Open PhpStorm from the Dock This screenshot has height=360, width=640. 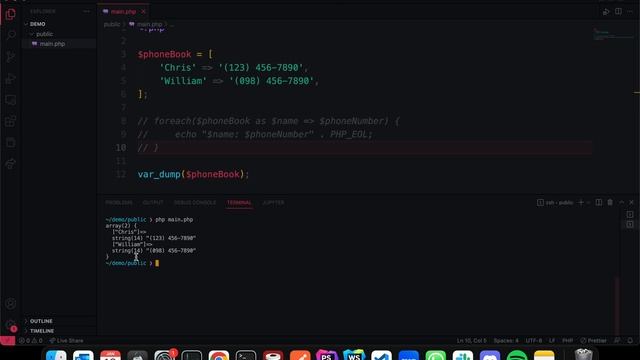point(327,355)
